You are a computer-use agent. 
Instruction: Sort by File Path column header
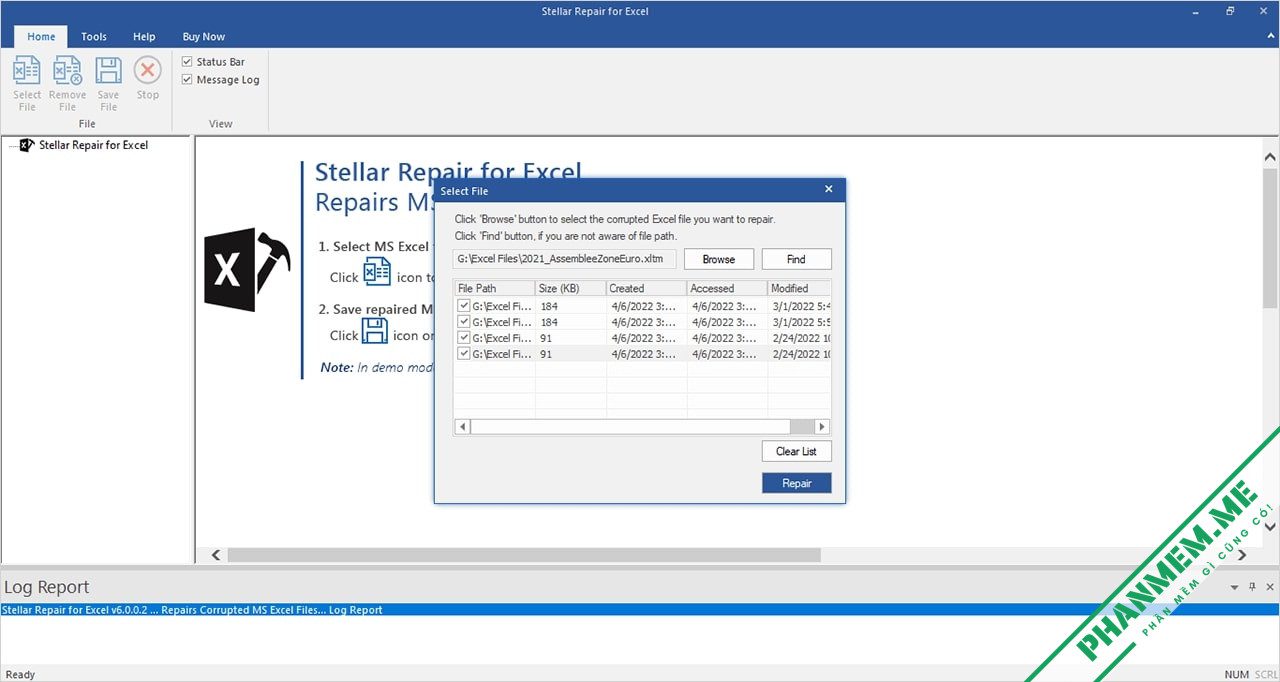pyautogui.click(x=495, y=288)
